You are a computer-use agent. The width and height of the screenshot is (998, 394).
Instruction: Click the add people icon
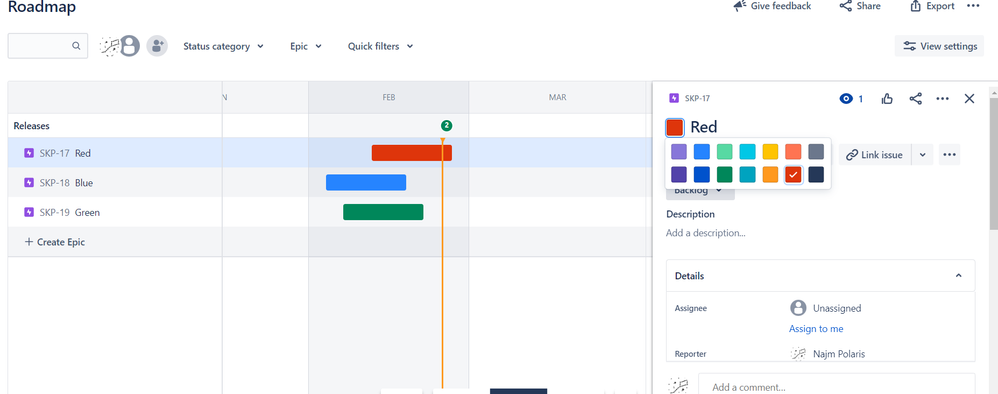(157, 46)
